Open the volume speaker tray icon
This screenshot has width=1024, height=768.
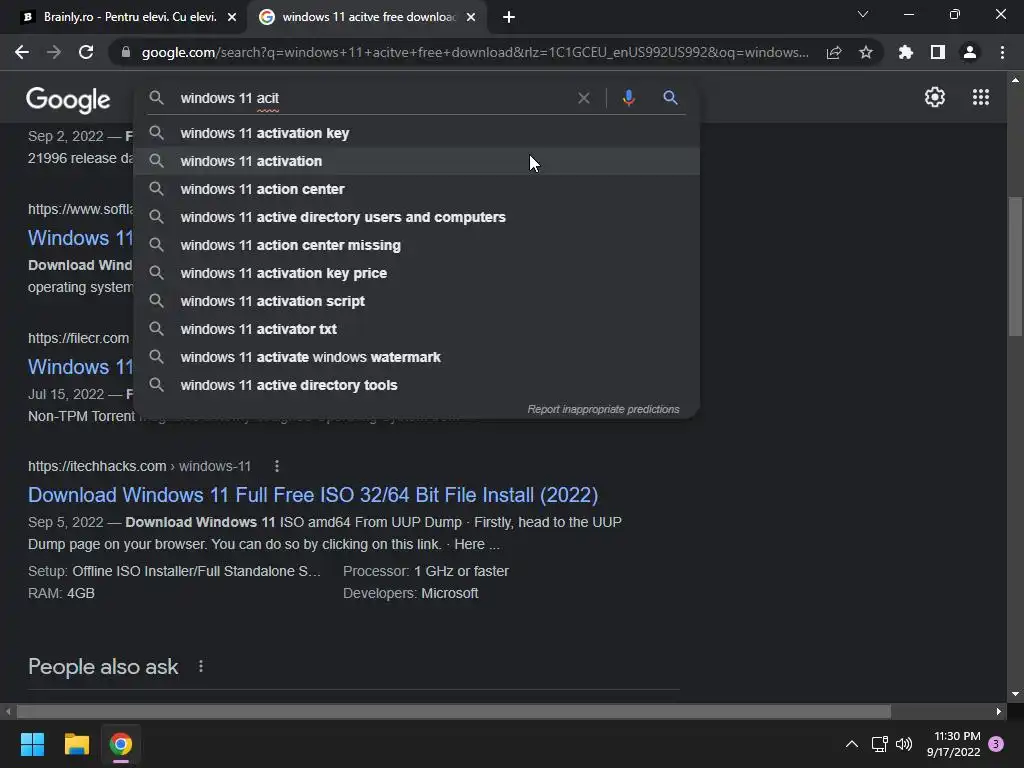[x=904, y=744]
